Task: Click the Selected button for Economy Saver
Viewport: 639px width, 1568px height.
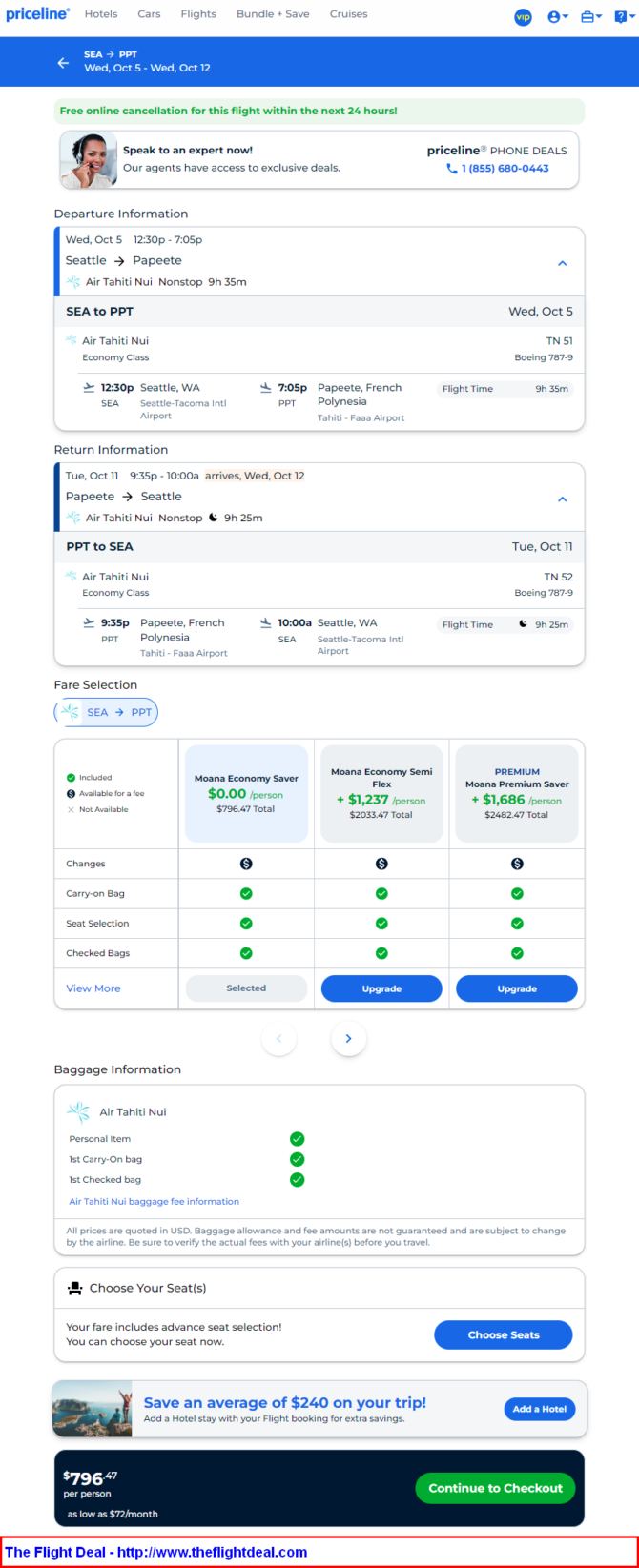Action: point(246,988)
